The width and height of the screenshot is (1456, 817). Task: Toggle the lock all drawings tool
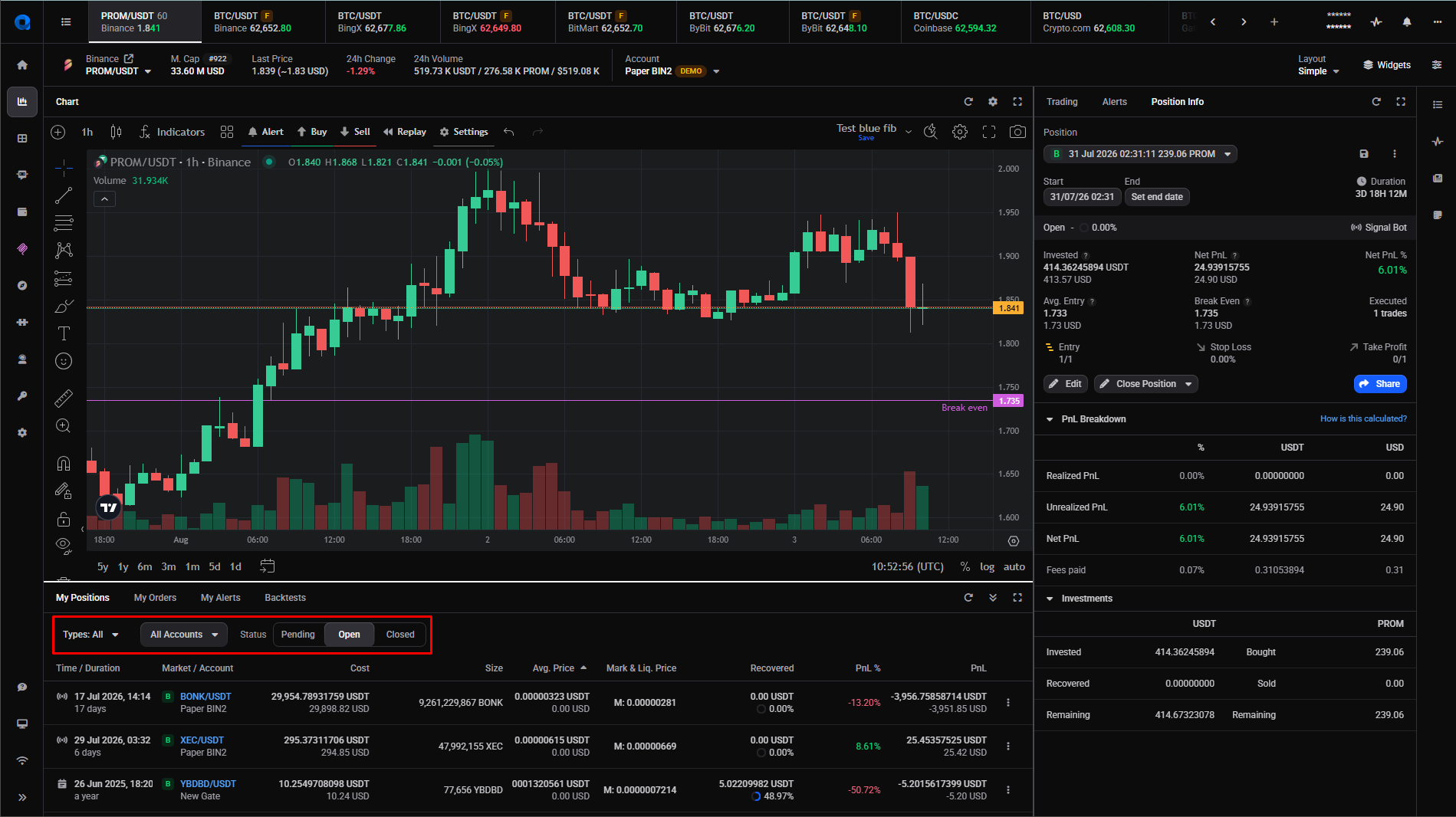click(64, 519)
